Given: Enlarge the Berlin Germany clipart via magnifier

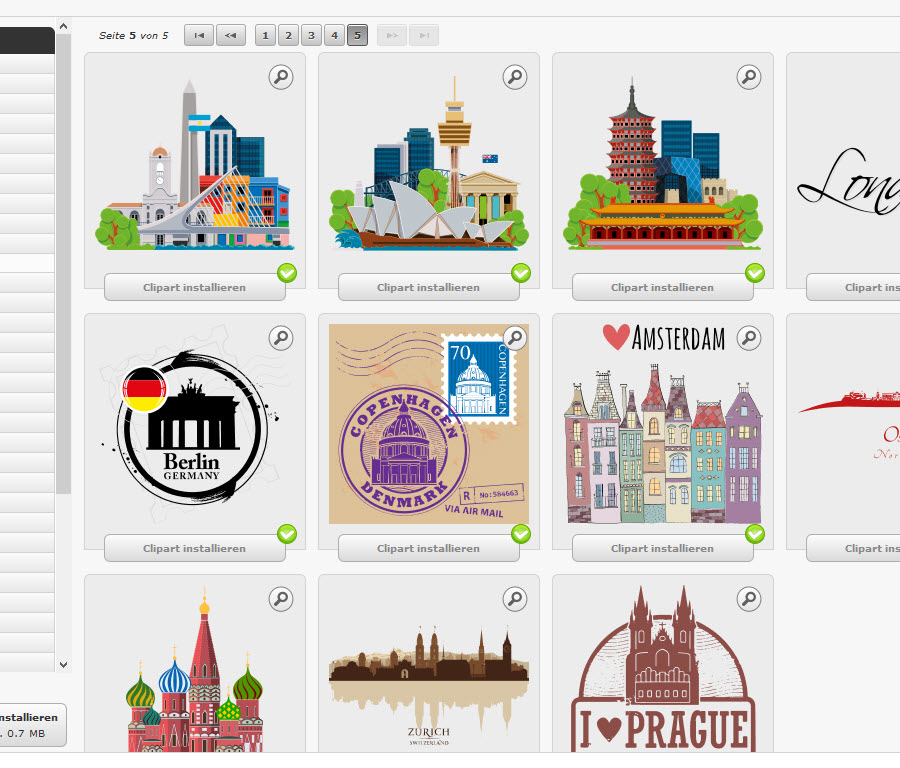Looking at the screenshot, I should point(281,338).
